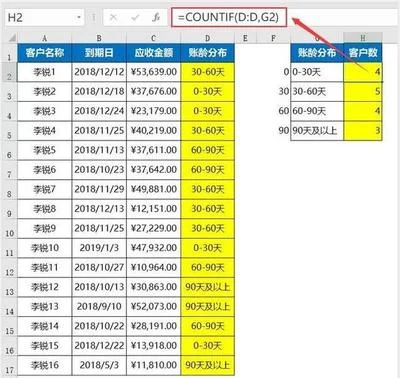Select count cell for 60-90天 row
400x378 pixels.
click(363, 111)
